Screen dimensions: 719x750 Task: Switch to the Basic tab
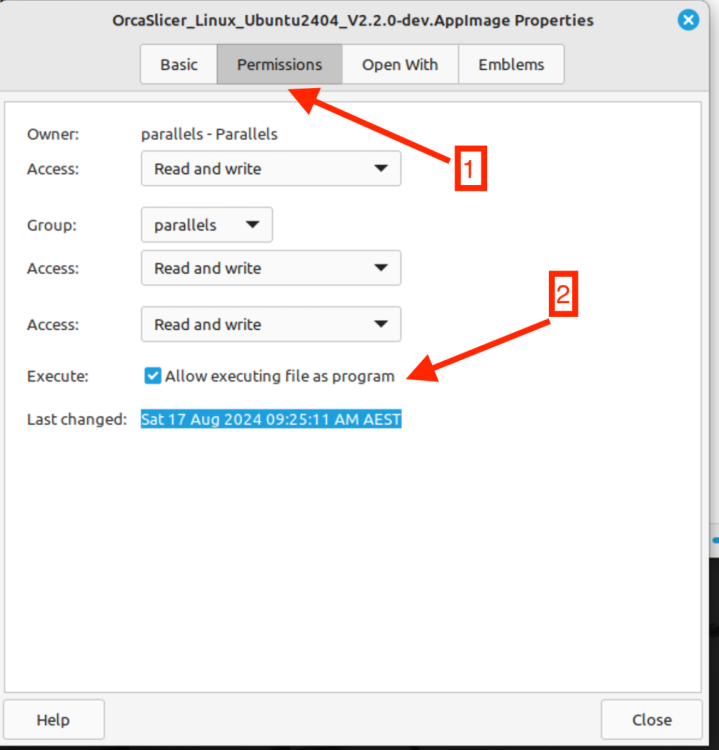(x=179, y=65)
